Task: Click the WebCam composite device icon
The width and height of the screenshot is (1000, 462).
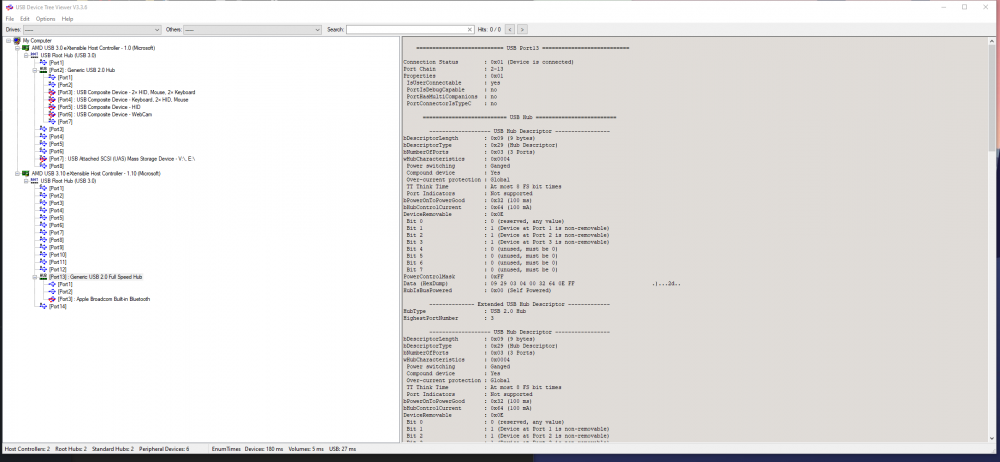Action: click(52, 115)
